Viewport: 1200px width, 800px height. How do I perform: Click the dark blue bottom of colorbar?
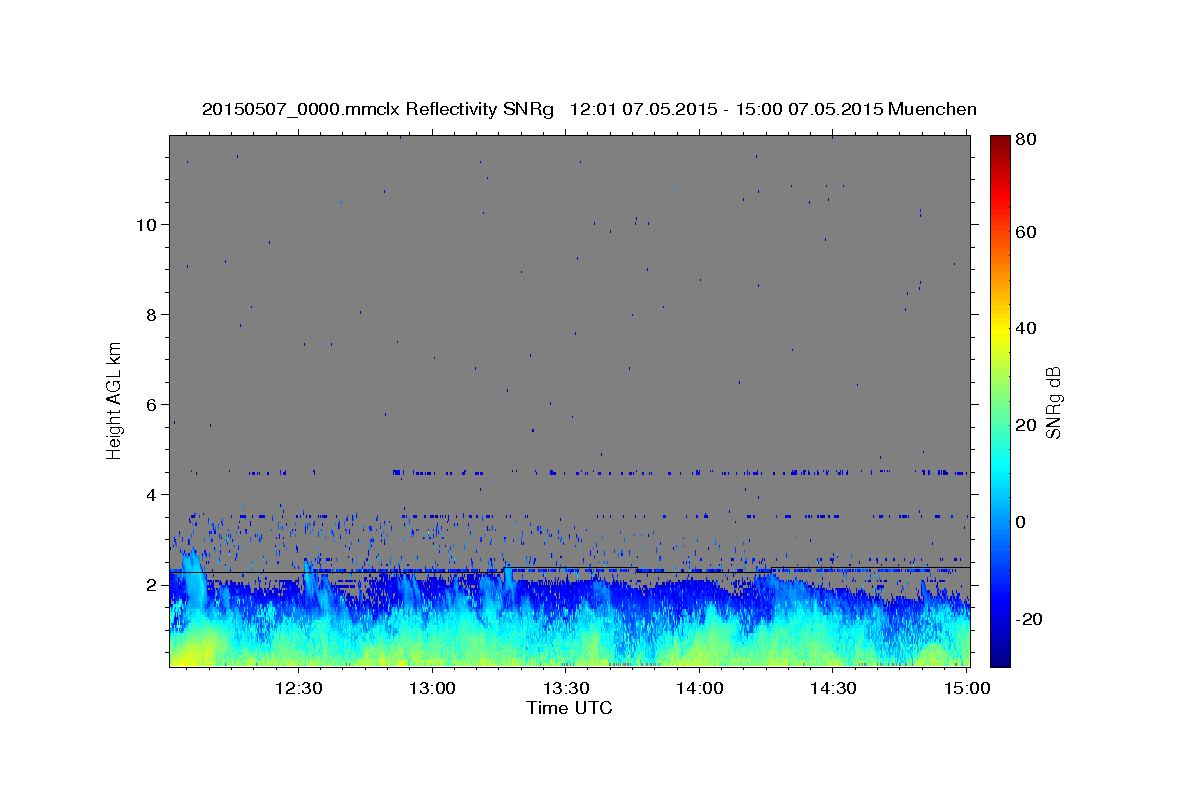[1000, 655]
